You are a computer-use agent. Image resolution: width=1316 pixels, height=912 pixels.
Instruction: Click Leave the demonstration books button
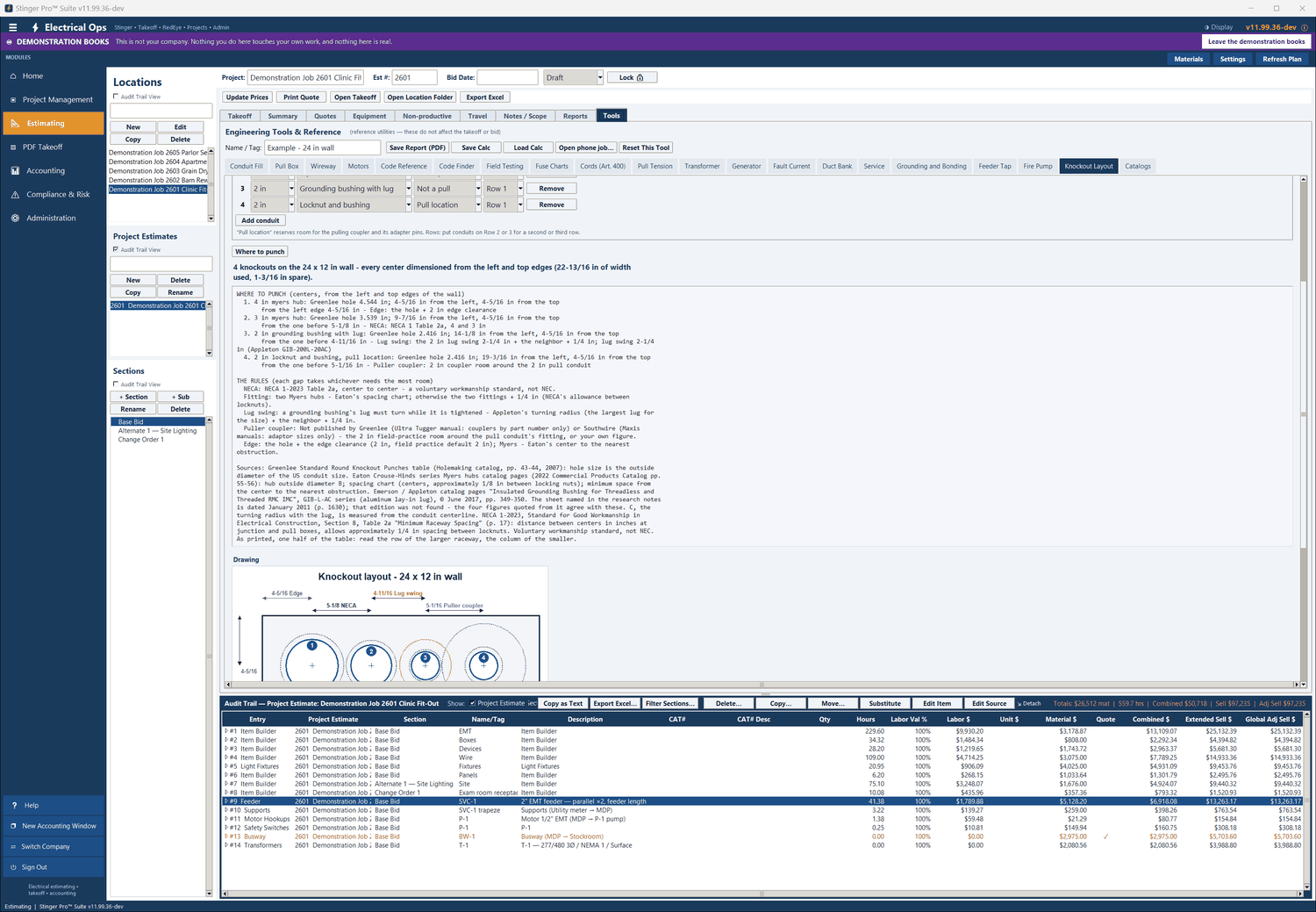1256,41
